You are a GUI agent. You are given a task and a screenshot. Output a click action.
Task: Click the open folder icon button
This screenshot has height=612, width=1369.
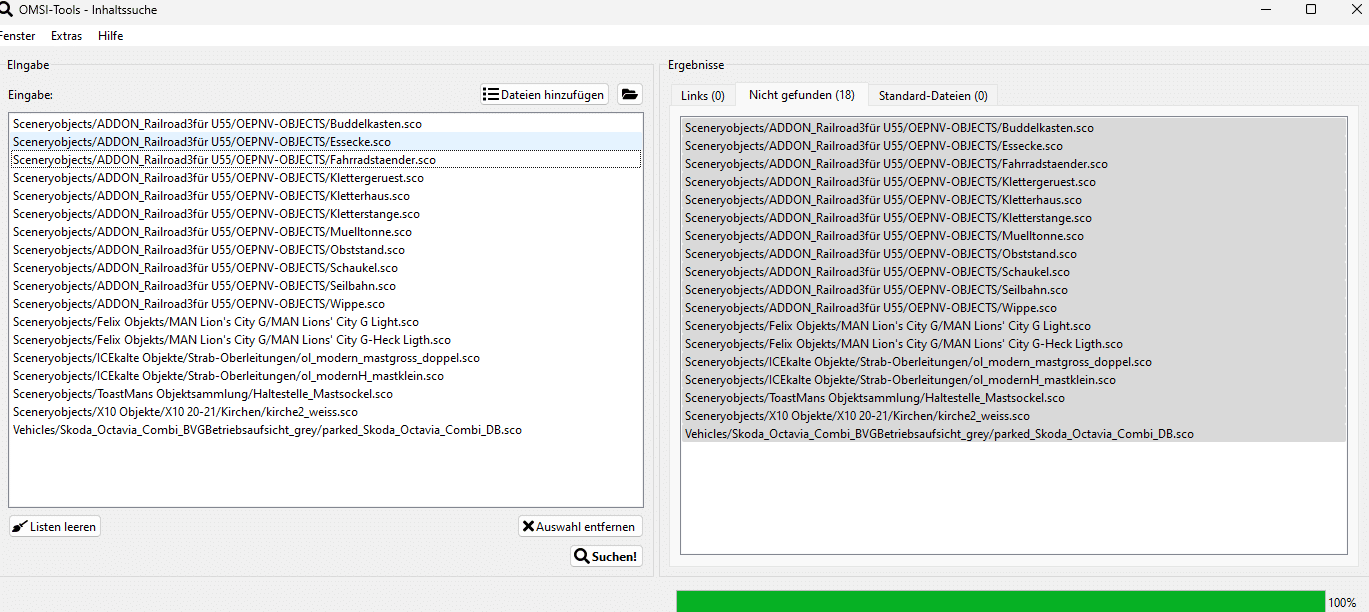[x=629, y=95]
